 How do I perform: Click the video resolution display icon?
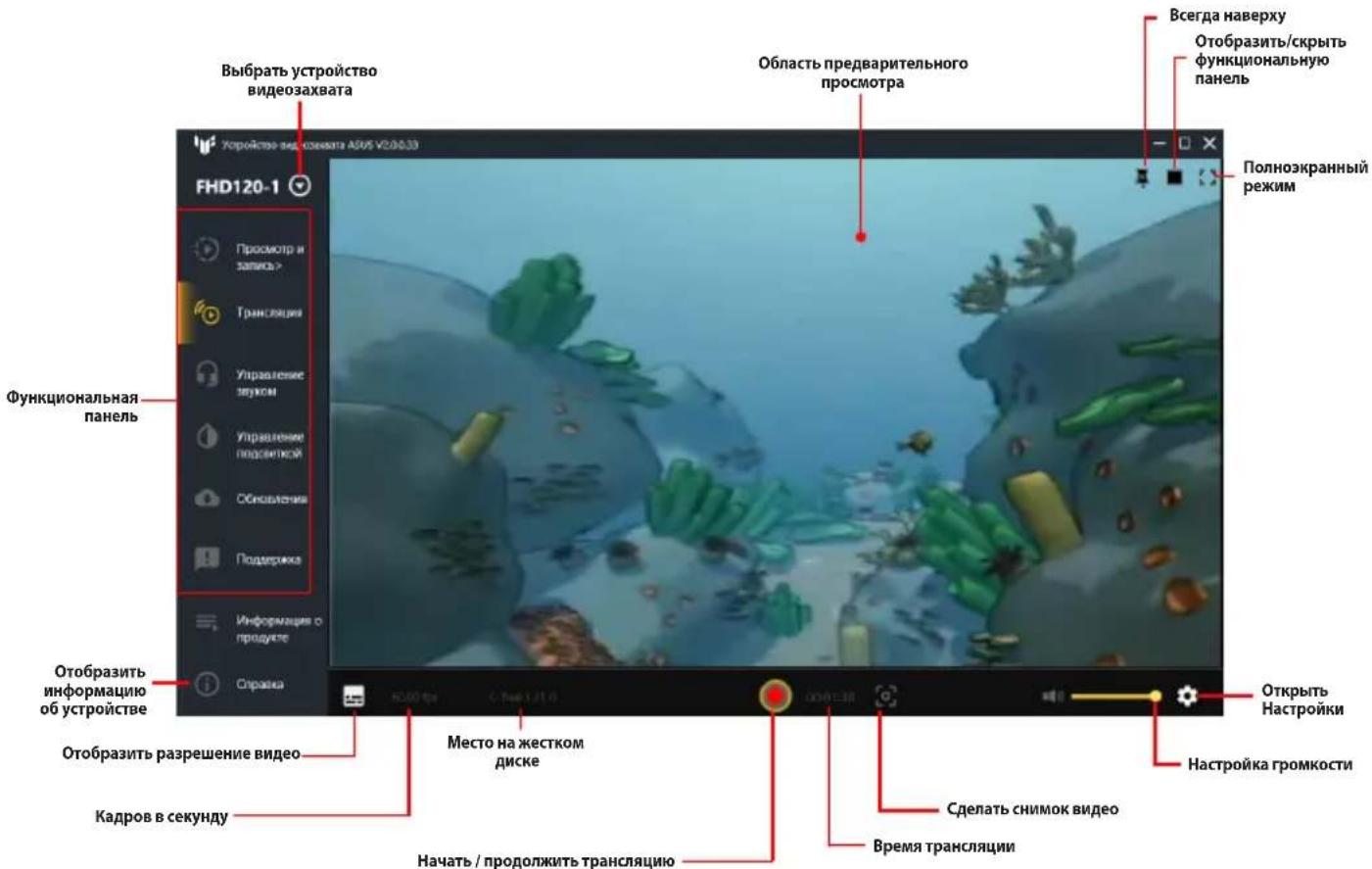point(354,696)
